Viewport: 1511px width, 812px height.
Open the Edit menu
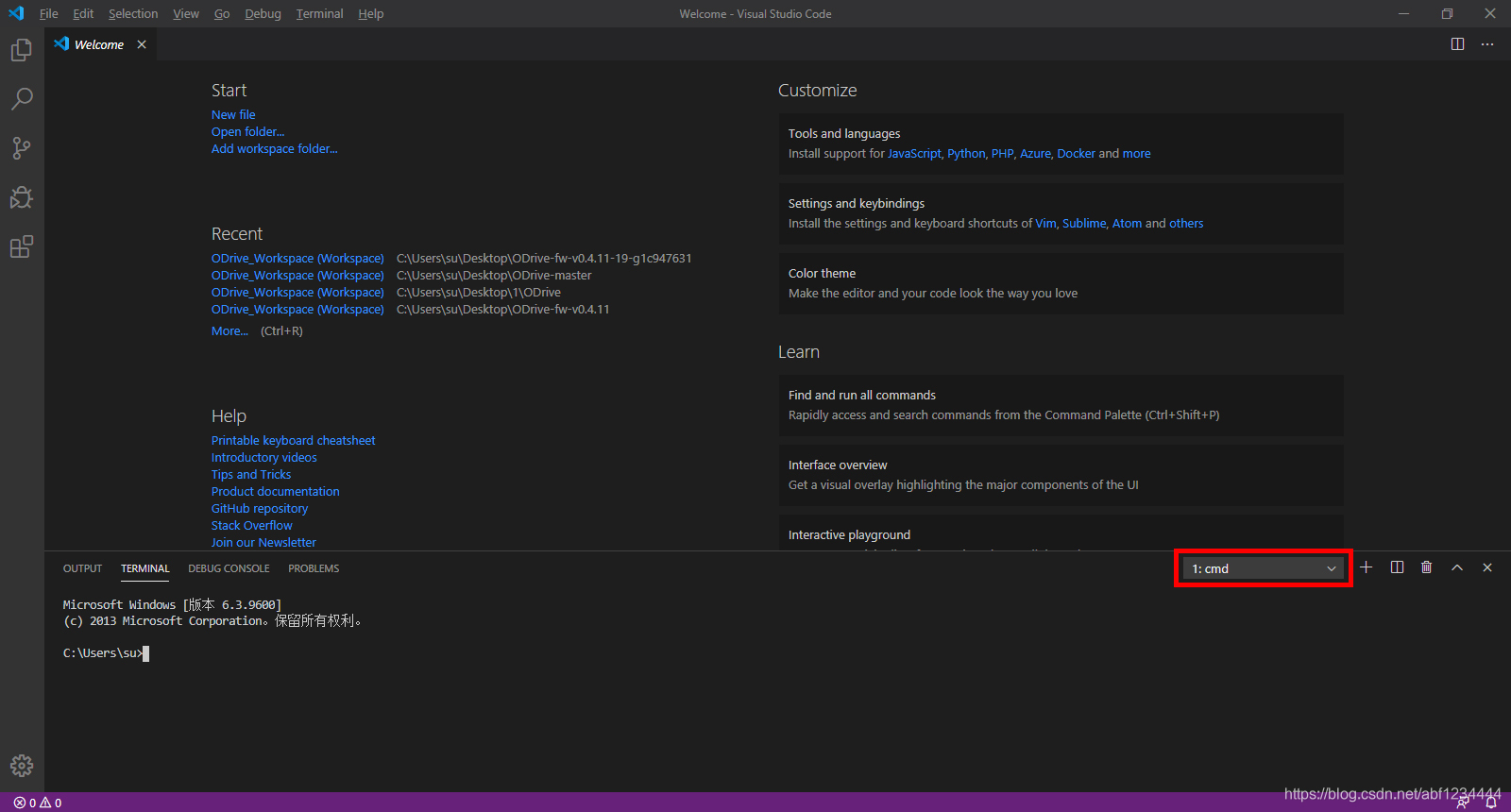83,13
